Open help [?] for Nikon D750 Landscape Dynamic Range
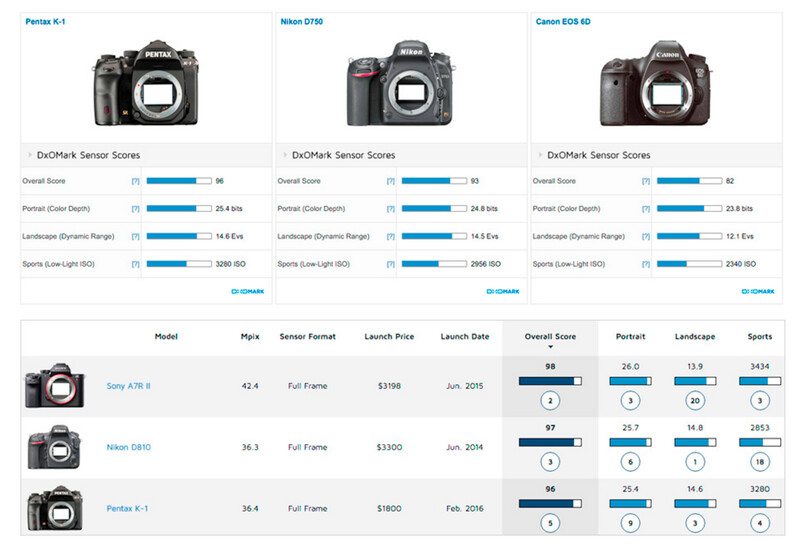The image size is (800, 549). pos(390,236)
